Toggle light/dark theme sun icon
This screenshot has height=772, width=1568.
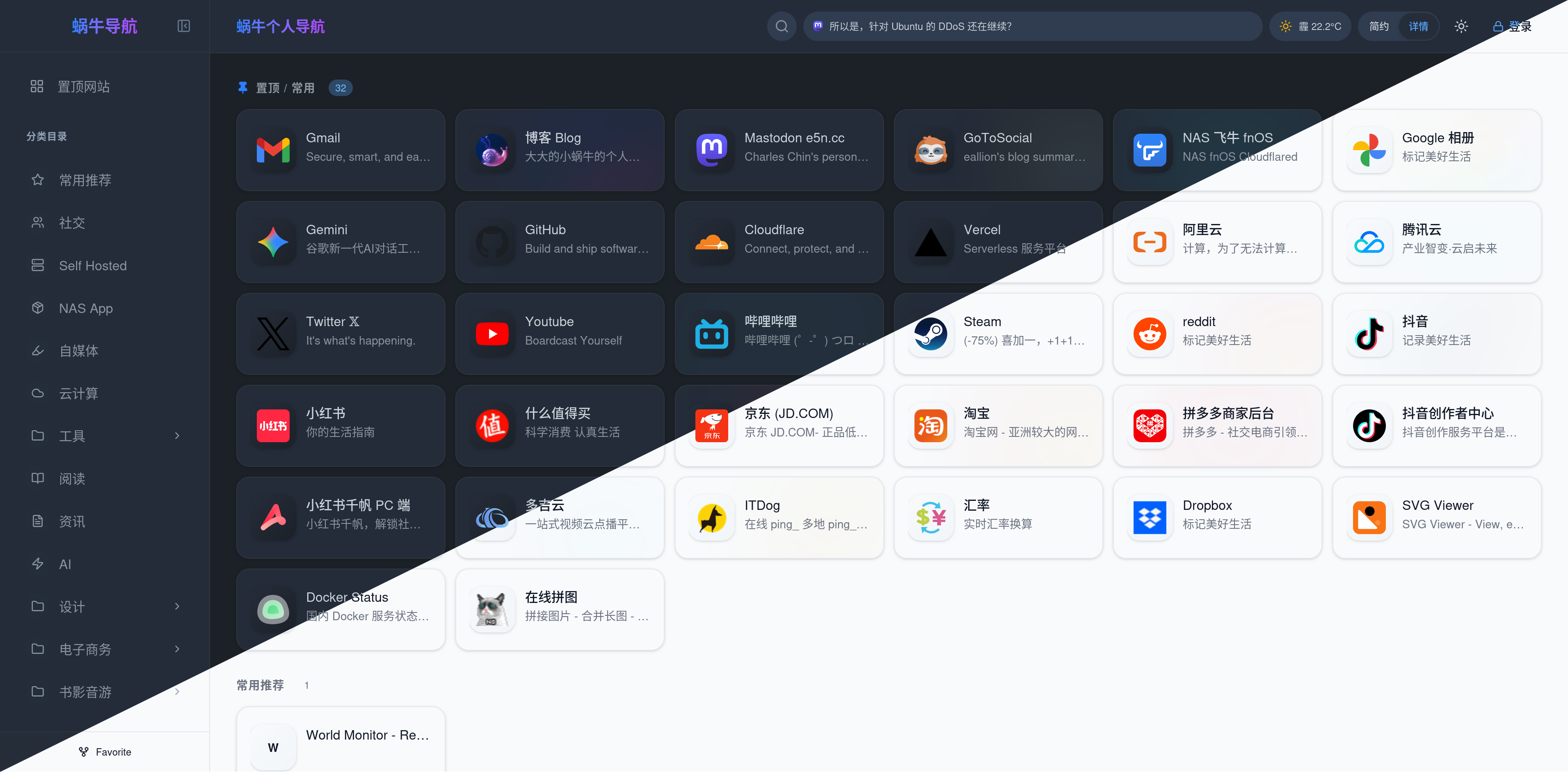click(x=1461, y=26)
